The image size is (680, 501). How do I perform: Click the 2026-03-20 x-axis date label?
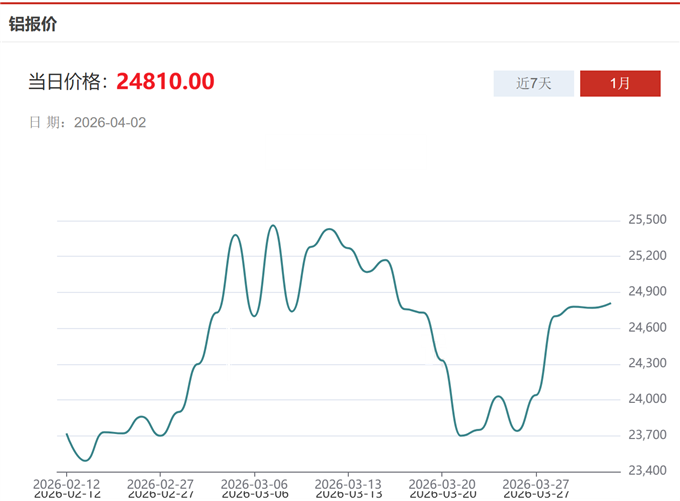click(442, 486)
